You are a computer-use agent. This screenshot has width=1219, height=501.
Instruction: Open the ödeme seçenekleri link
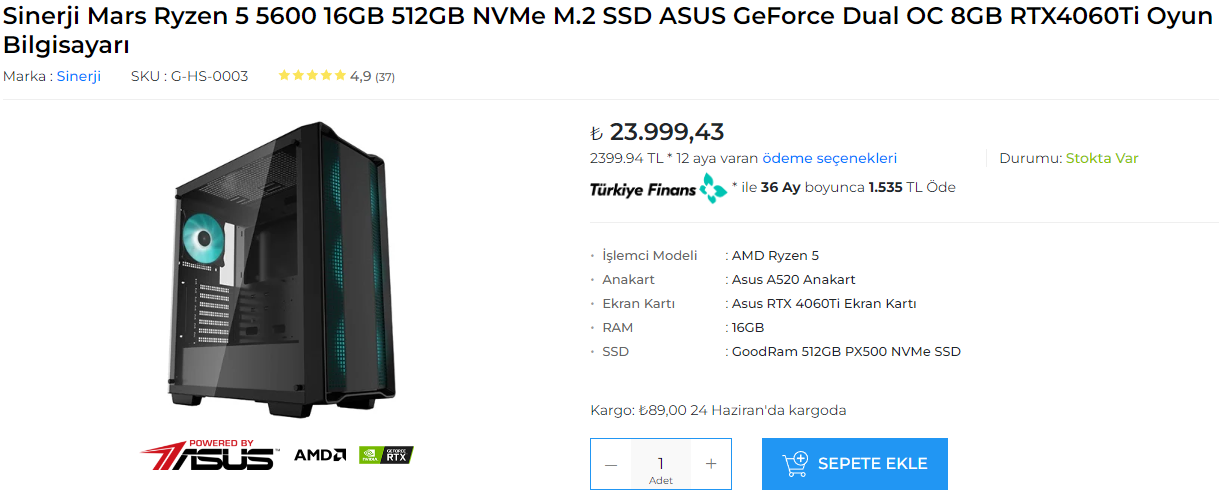[829, 158]
